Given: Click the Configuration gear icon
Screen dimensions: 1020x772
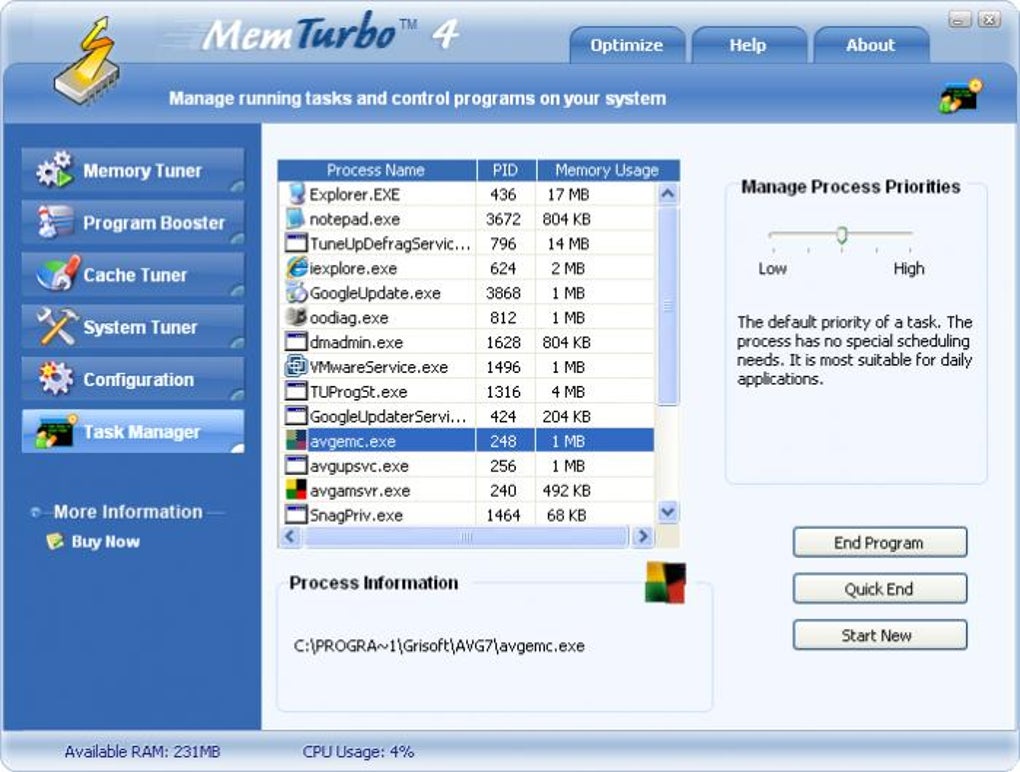Looking at the screenshot, I should [x=55, y=378].
